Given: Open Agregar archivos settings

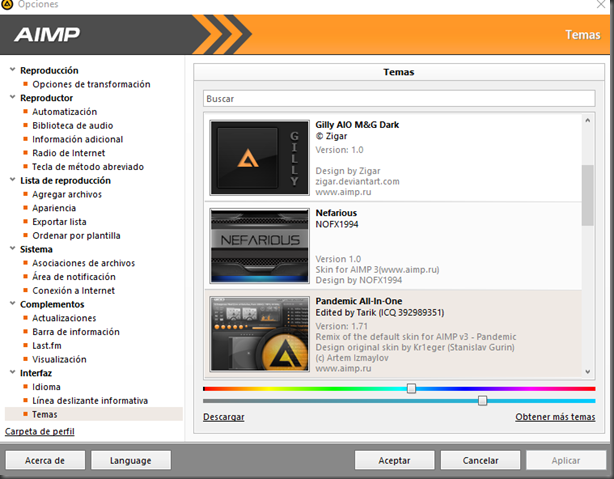Looking at the screenshot, I should click(67, 194).
